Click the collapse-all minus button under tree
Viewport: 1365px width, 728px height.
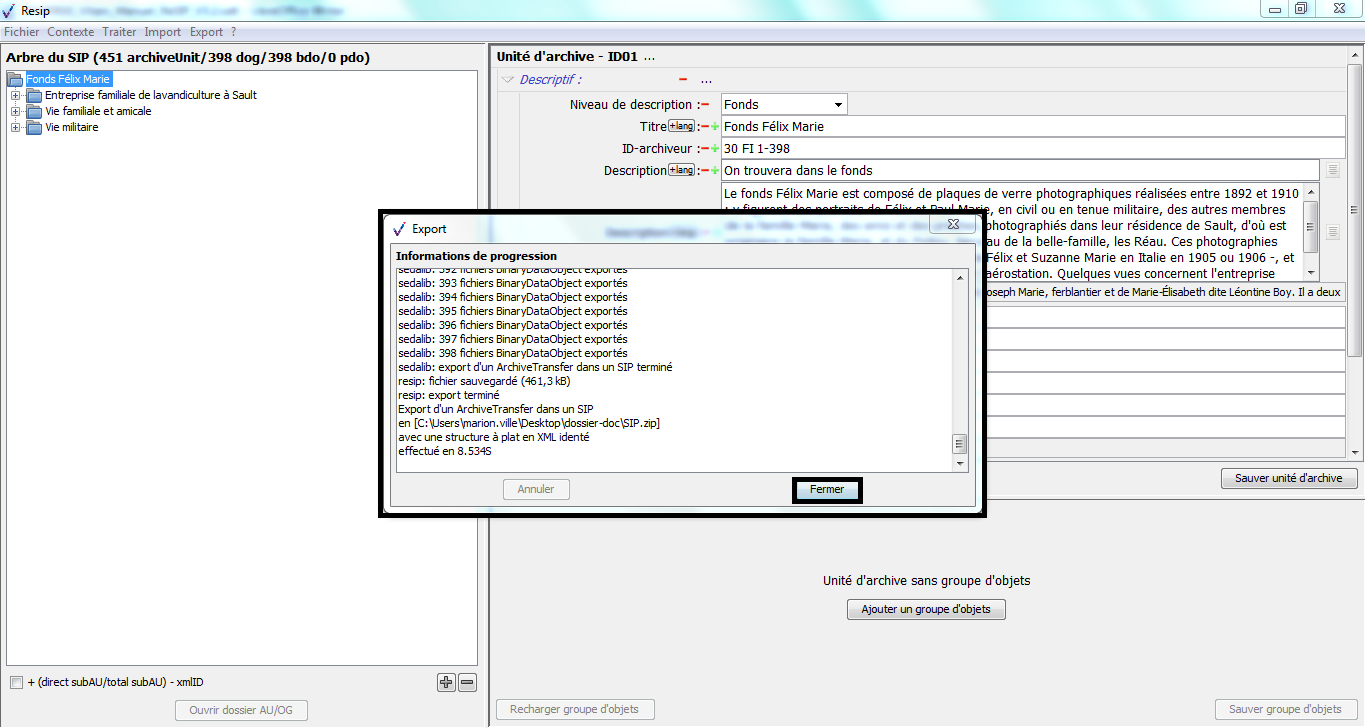coord(467,683)
